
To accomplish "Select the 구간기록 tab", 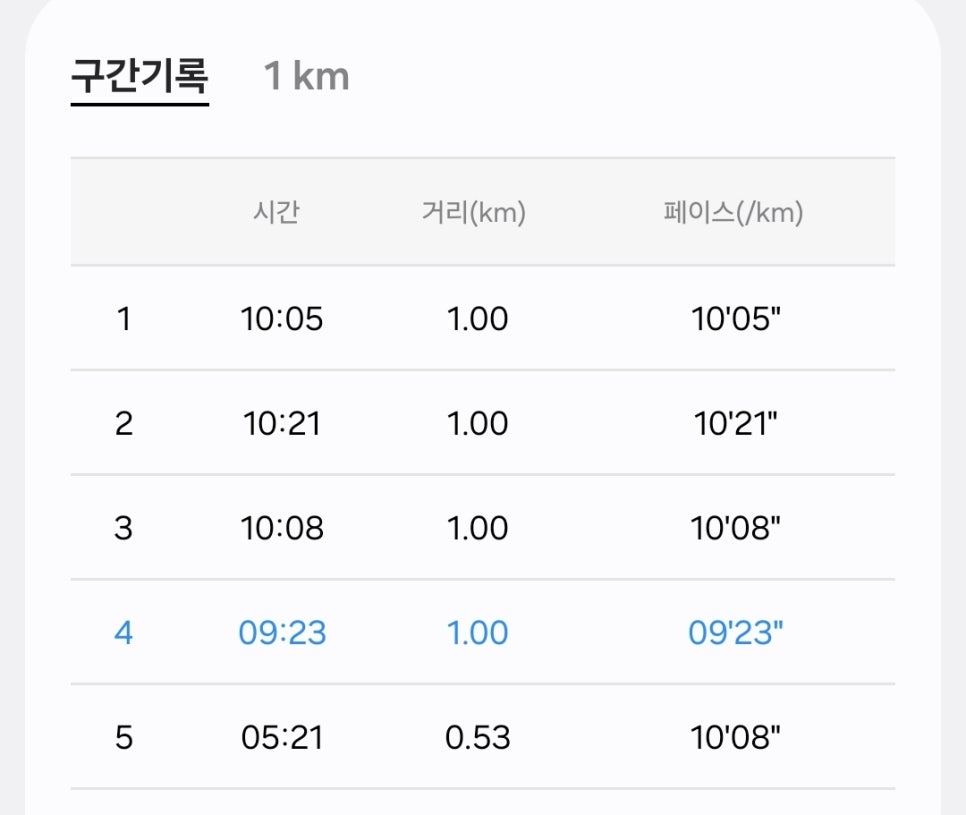I will click(x=140, y=76).
